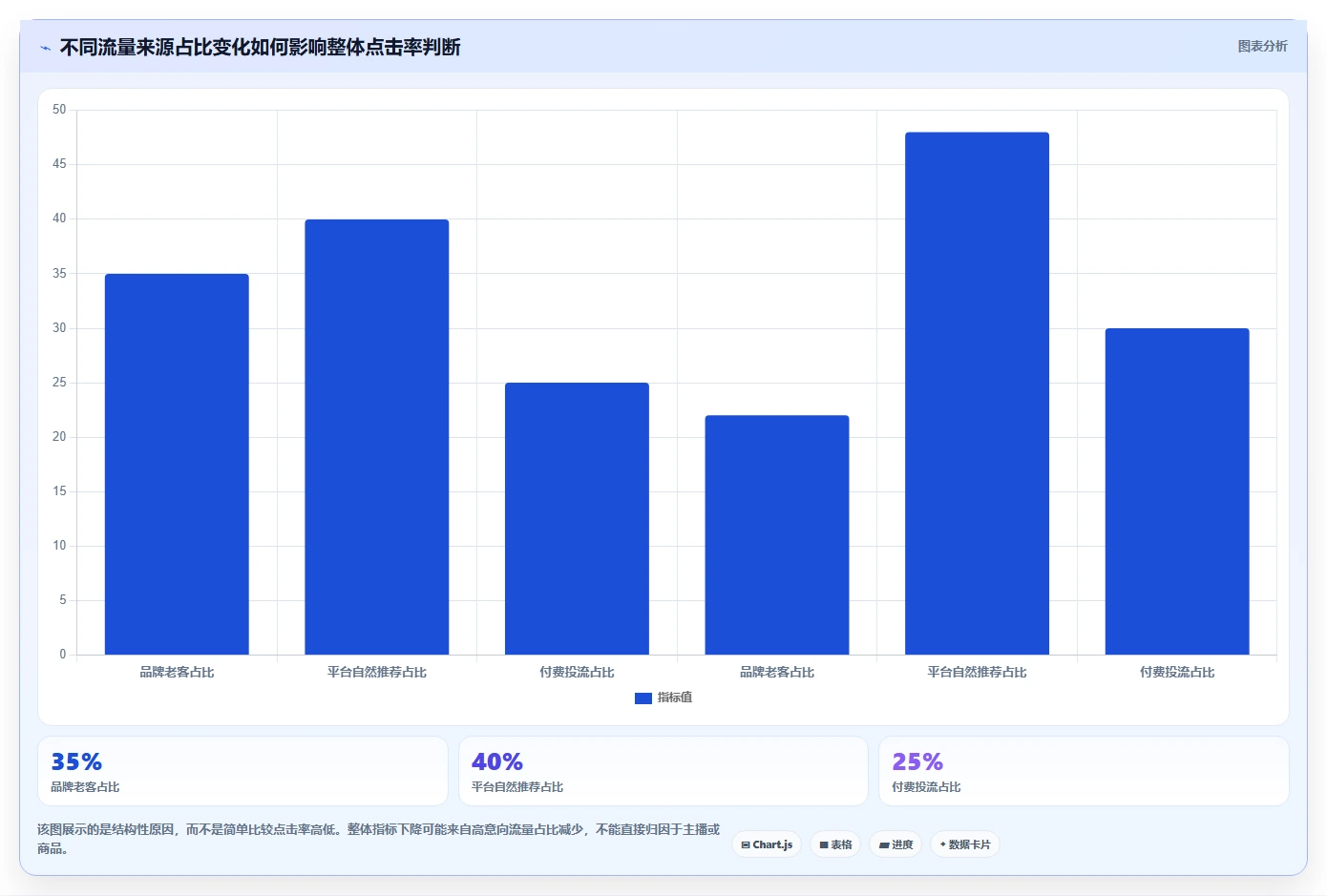The width and height of the screenshot is (1327, 896).
Task: Open the 25% 付费投流占比 stat card
Action: pyautogui.click(x=1084, y=771)
